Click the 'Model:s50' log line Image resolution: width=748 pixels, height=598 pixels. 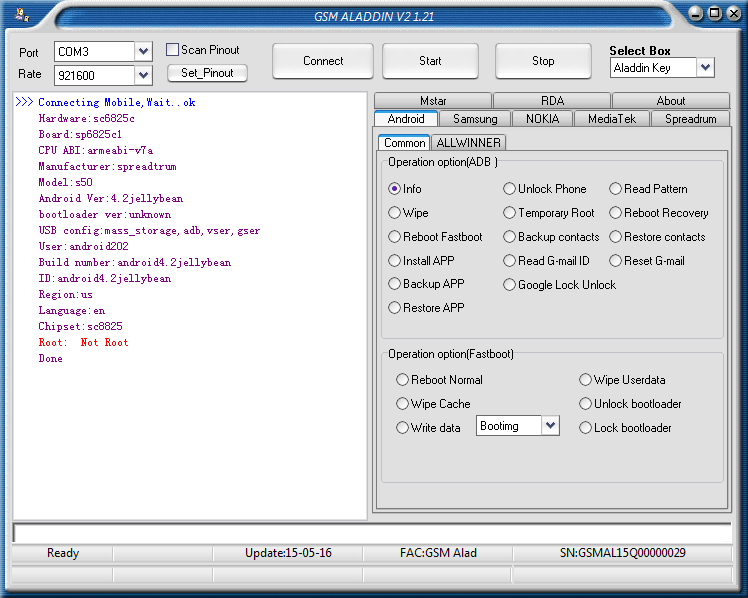(x=65, y=182)
